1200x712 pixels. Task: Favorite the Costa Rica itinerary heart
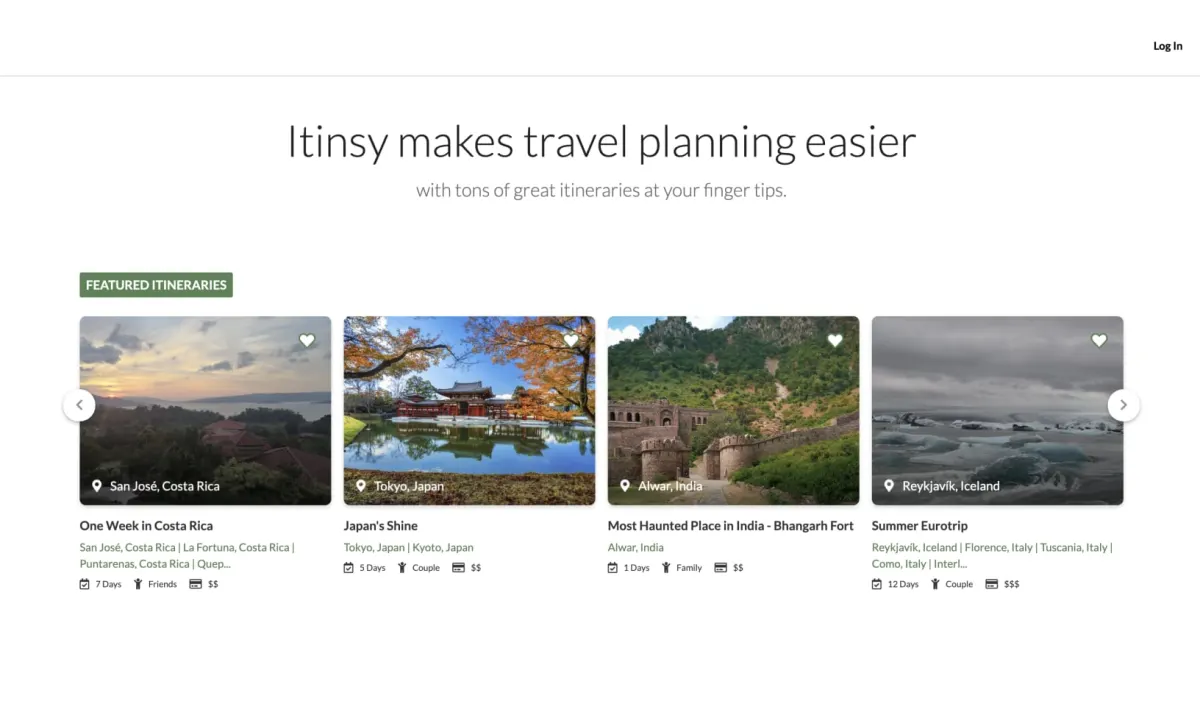tap(307, 341)
